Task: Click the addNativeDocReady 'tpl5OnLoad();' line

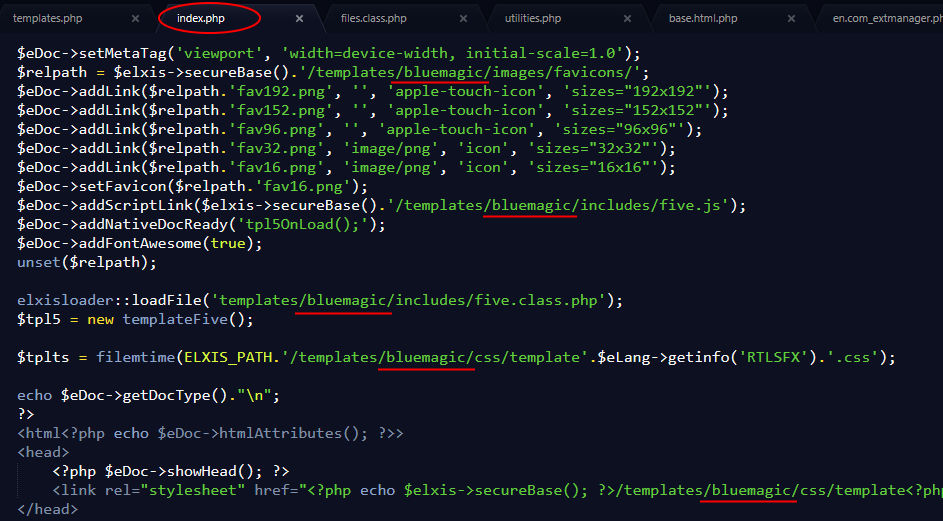Action: point(201,224)
